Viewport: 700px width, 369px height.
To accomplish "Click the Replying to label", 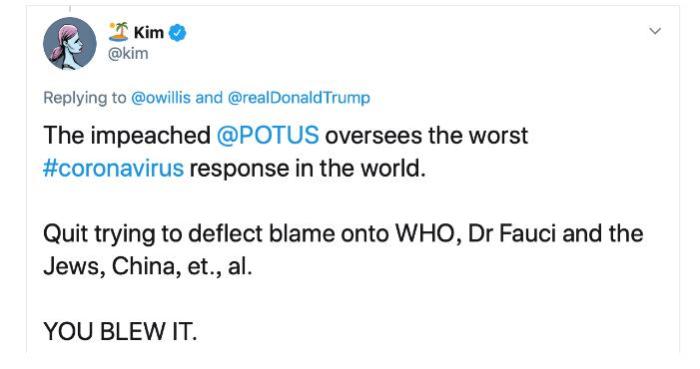I will pos(85,98).
